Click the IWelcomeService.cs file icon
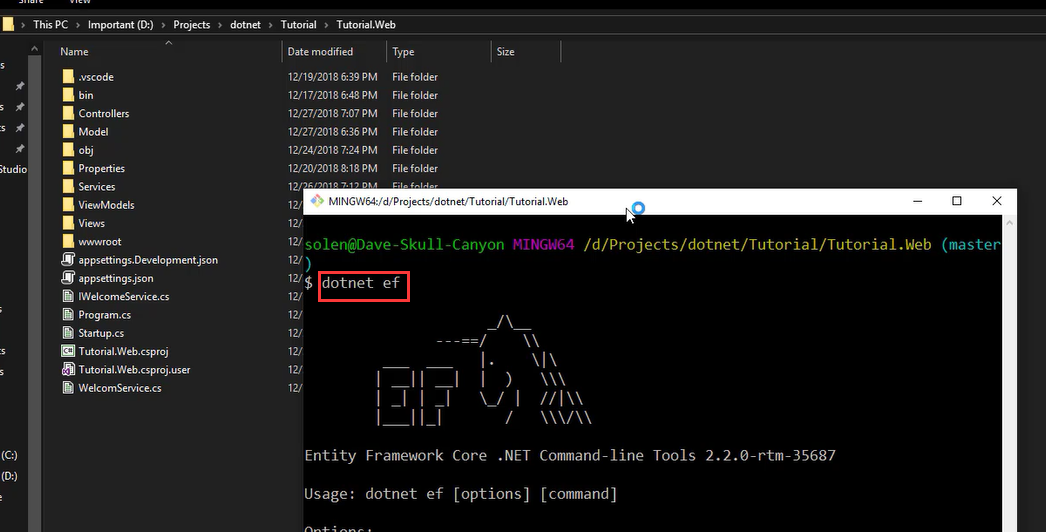Viewport: 1046px width, 532px height. [x=68, y=296]
